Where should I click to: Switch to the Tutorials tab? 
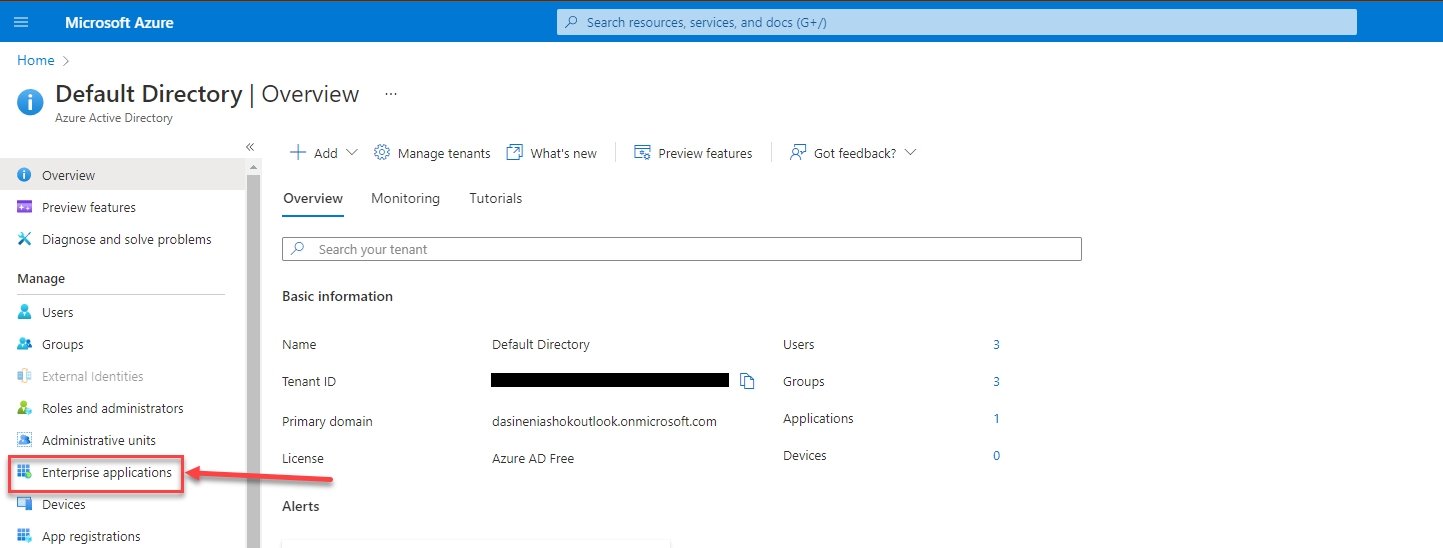496,198
